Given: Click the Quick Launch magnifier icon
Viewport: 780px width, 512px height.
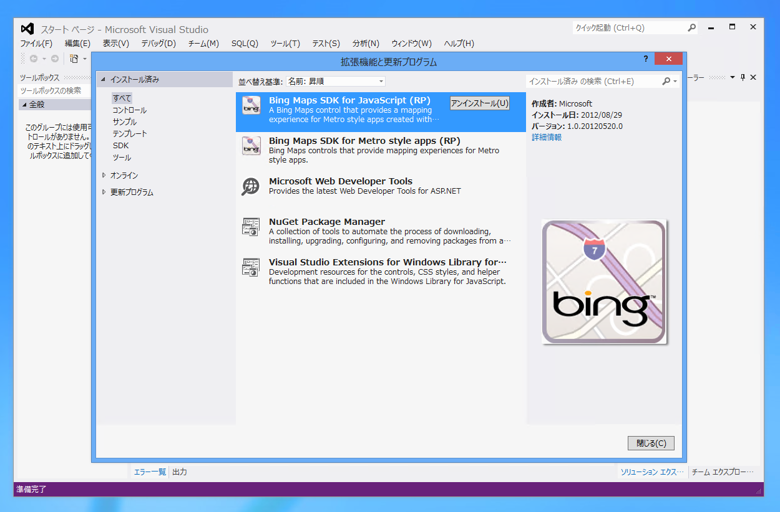Looking at the screenshot, I should 691,28.
